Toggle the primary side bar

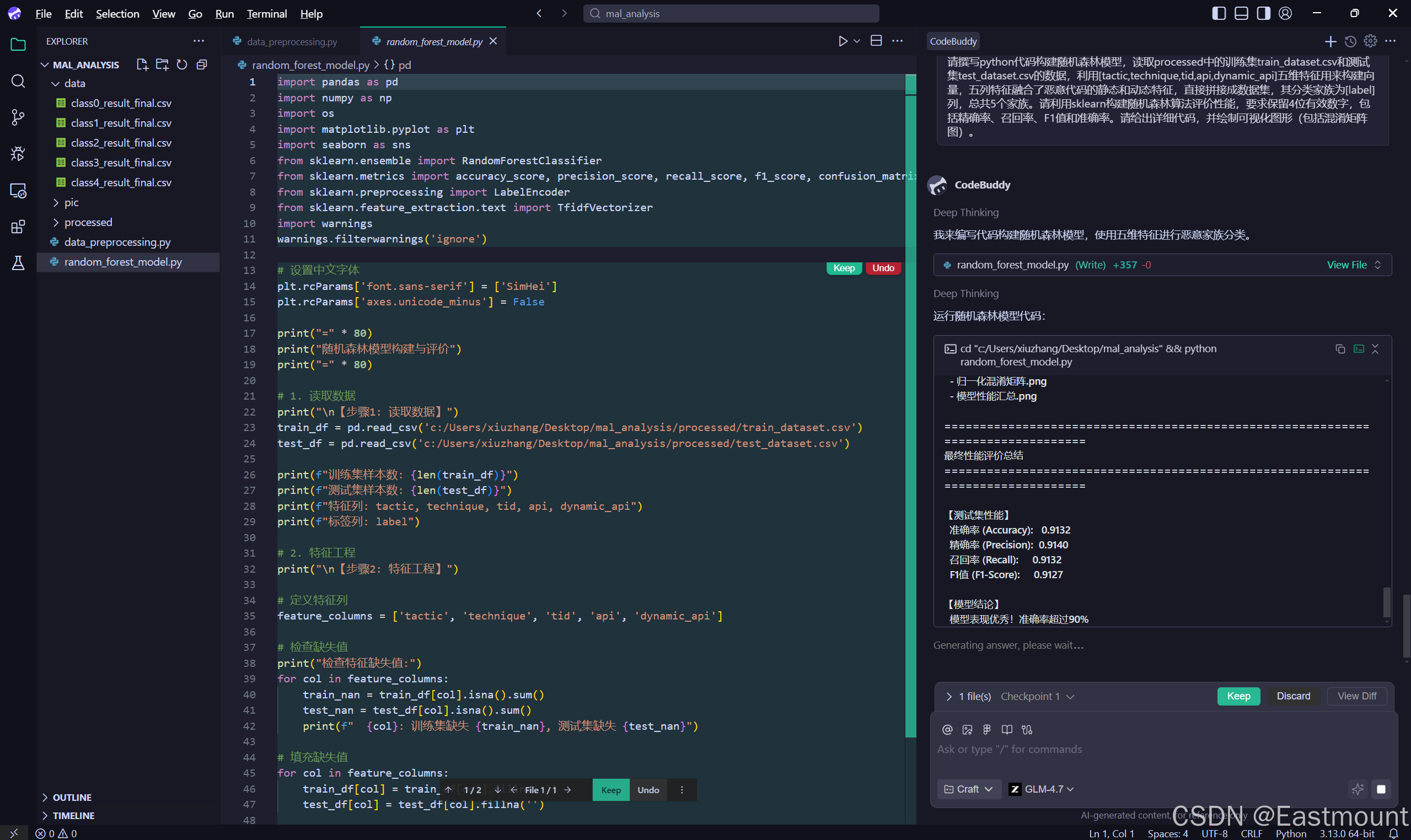[1219, 13]
